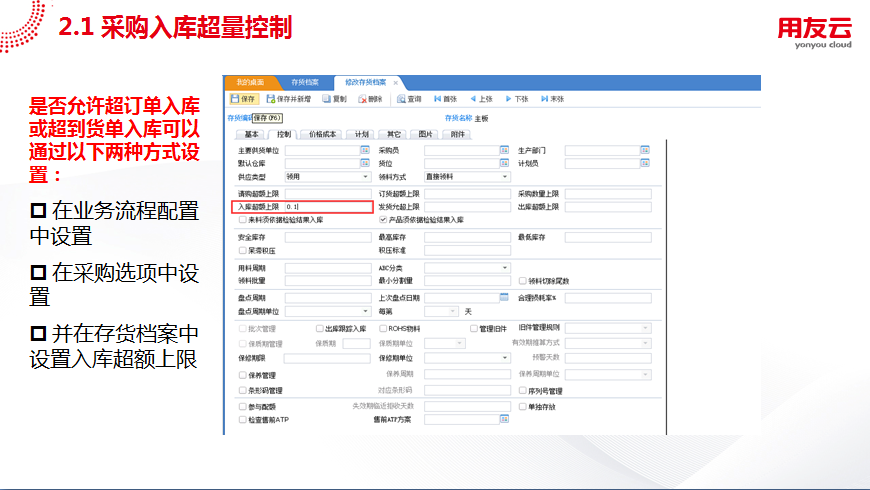Check the 出库跟踪入库 checkbox
Image resolution: width=870 pixels, height=490 pixels.
pyautogui.click(x=320, y=329)
